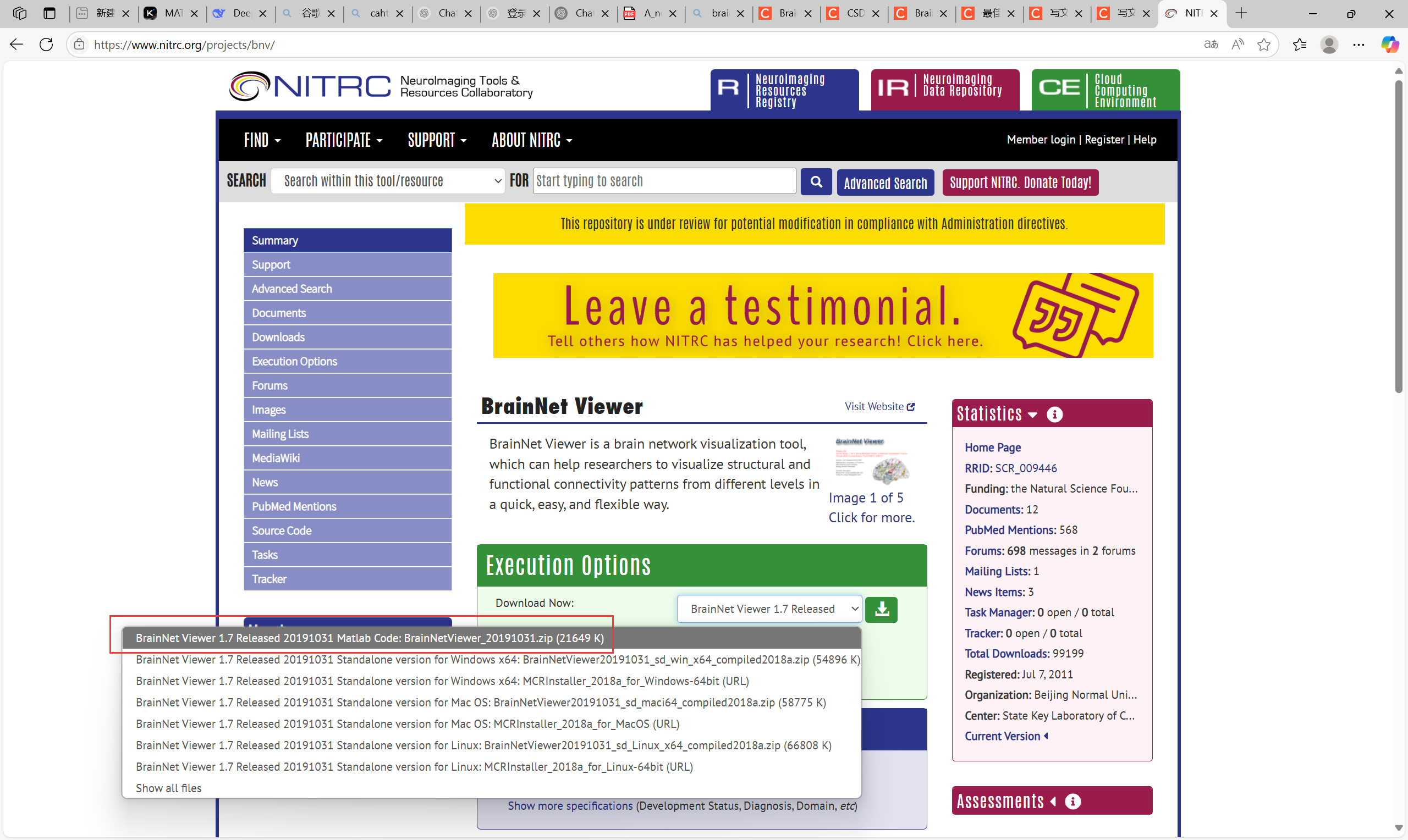The height and width of the screenshot is (840, 1408).
Task: Click the green download icon button
Action: point(882,610)
